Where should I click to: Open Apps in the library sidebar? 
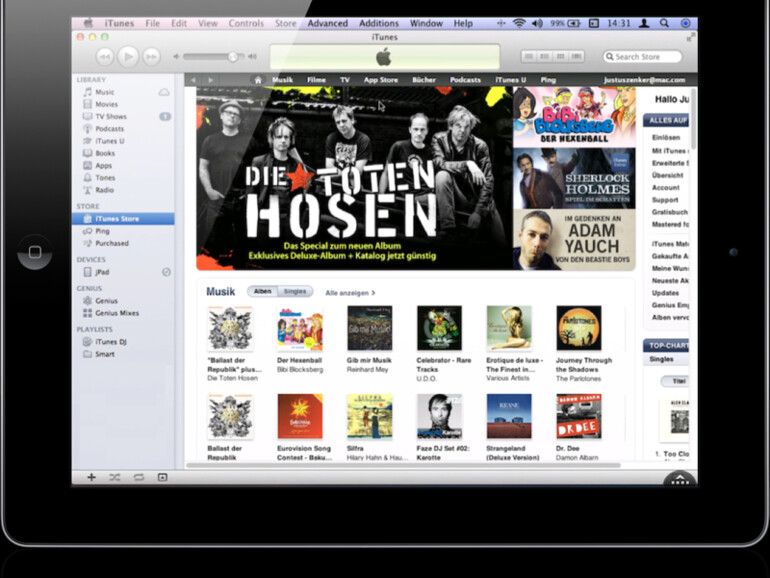coord(103,165)
